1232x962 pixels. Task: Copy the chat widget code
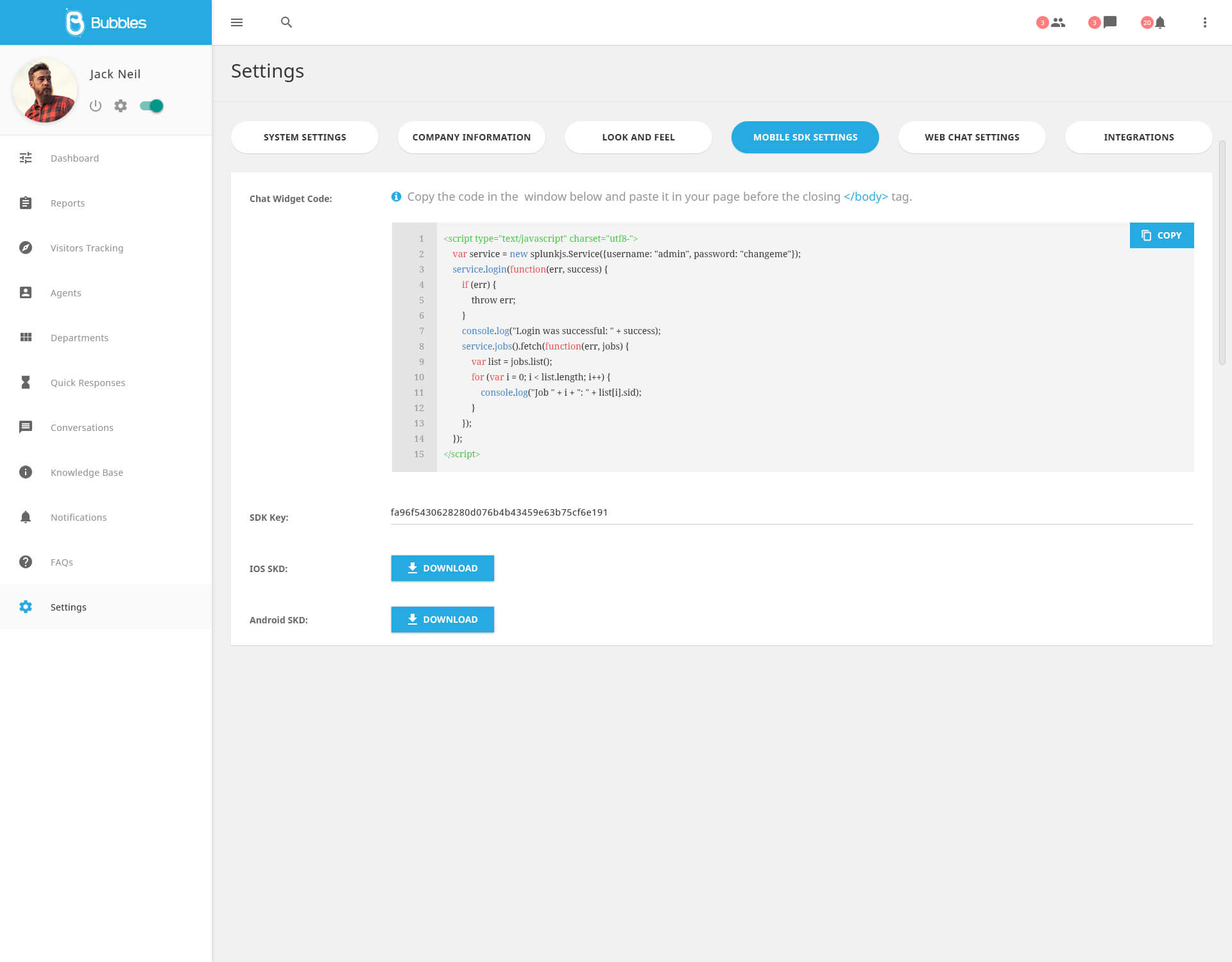pos(1161,235)
